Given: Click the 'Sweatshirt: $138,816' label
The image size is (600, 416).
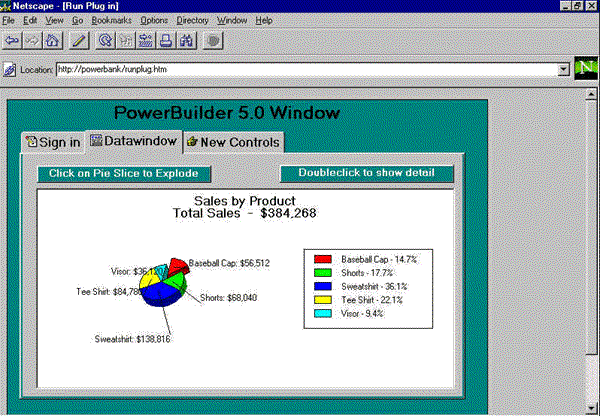Looking at the screenshot, I should pos(132,339).
